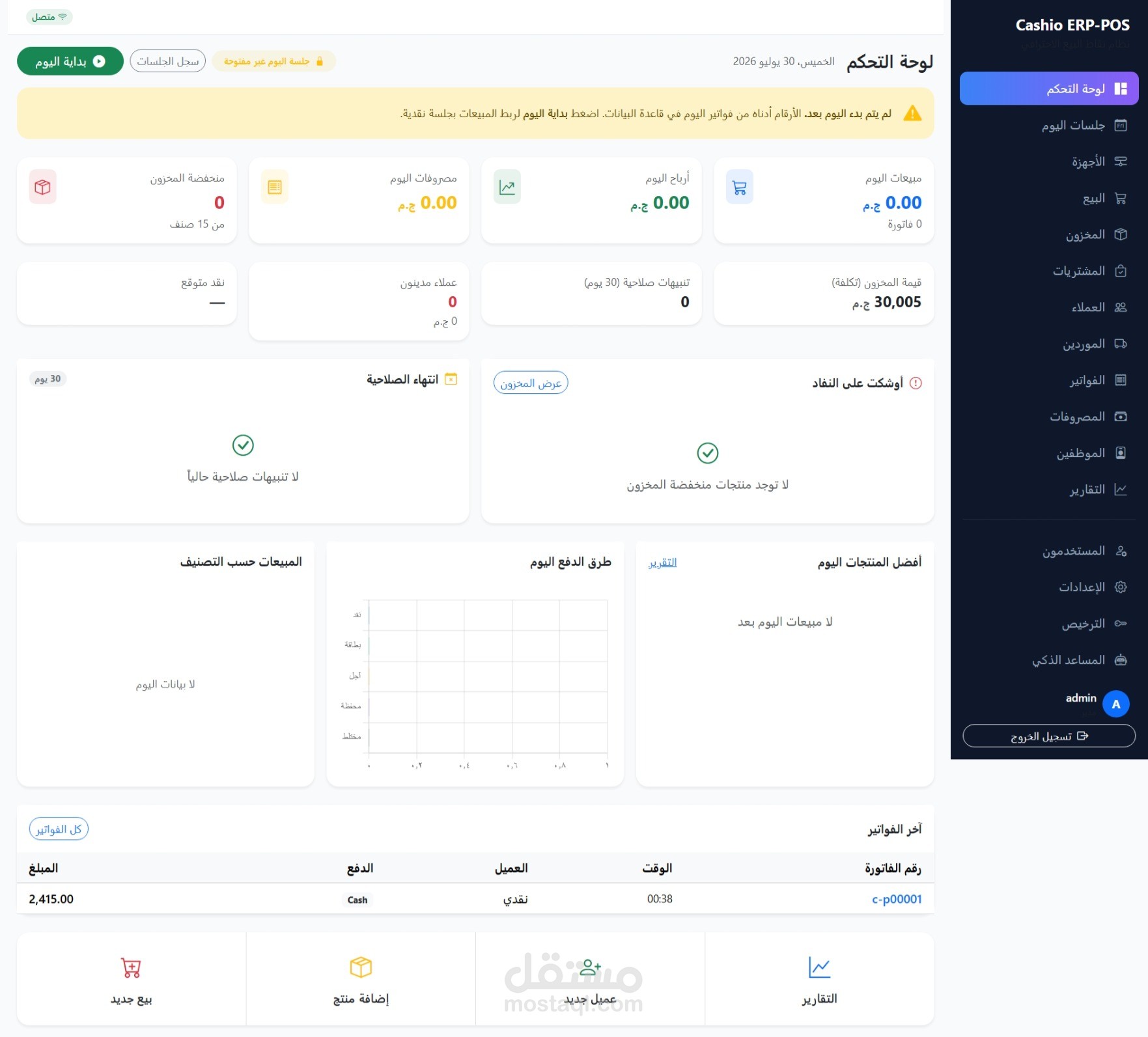The image size is (1148, 1037).
Task: Click the بيع جديد quick action
Action: click(x=132, y=979)
